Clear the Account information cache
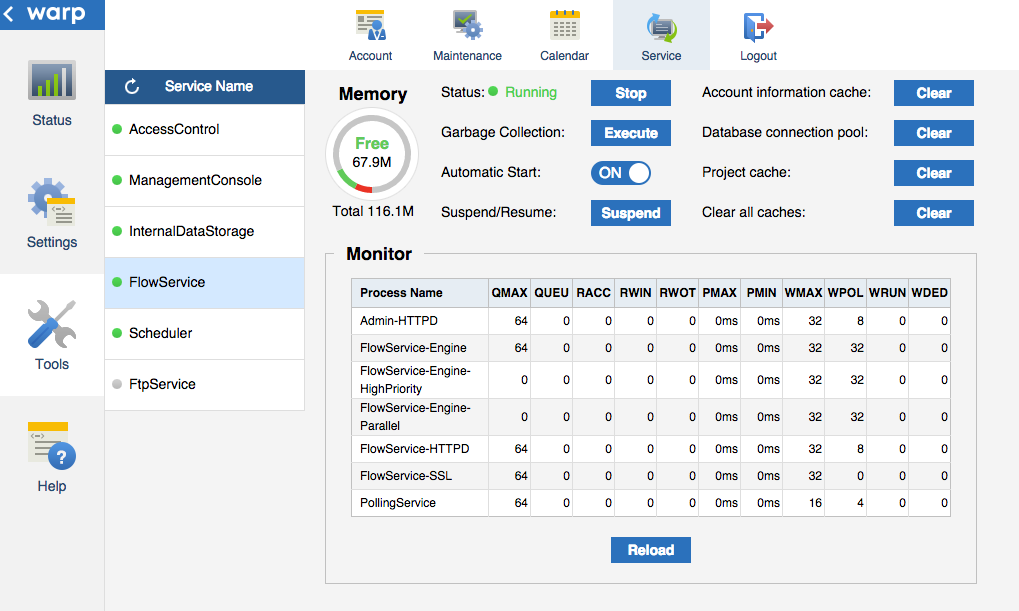The image size is (1019, 611). click(933, 93)
